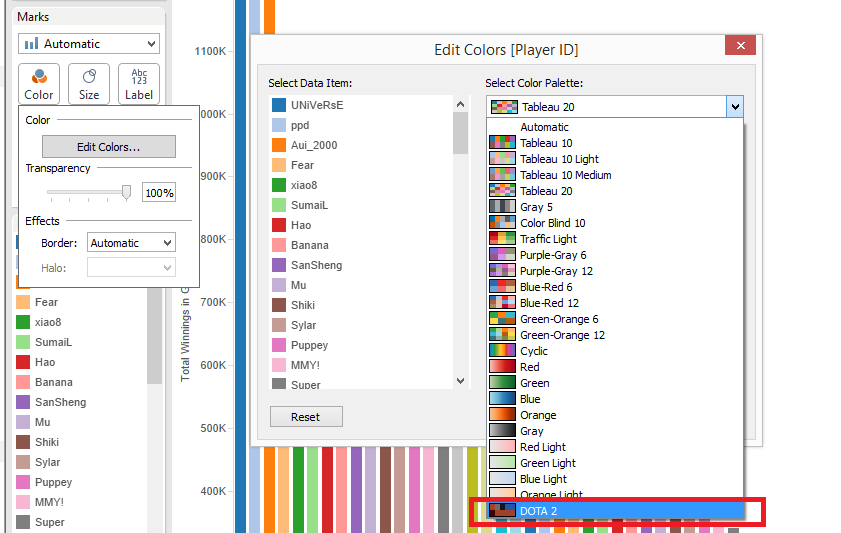Click the Reset button
Image resolution: width=841 pixels, height=533 pixels.
pyautogui.click(x=305, y=417)
